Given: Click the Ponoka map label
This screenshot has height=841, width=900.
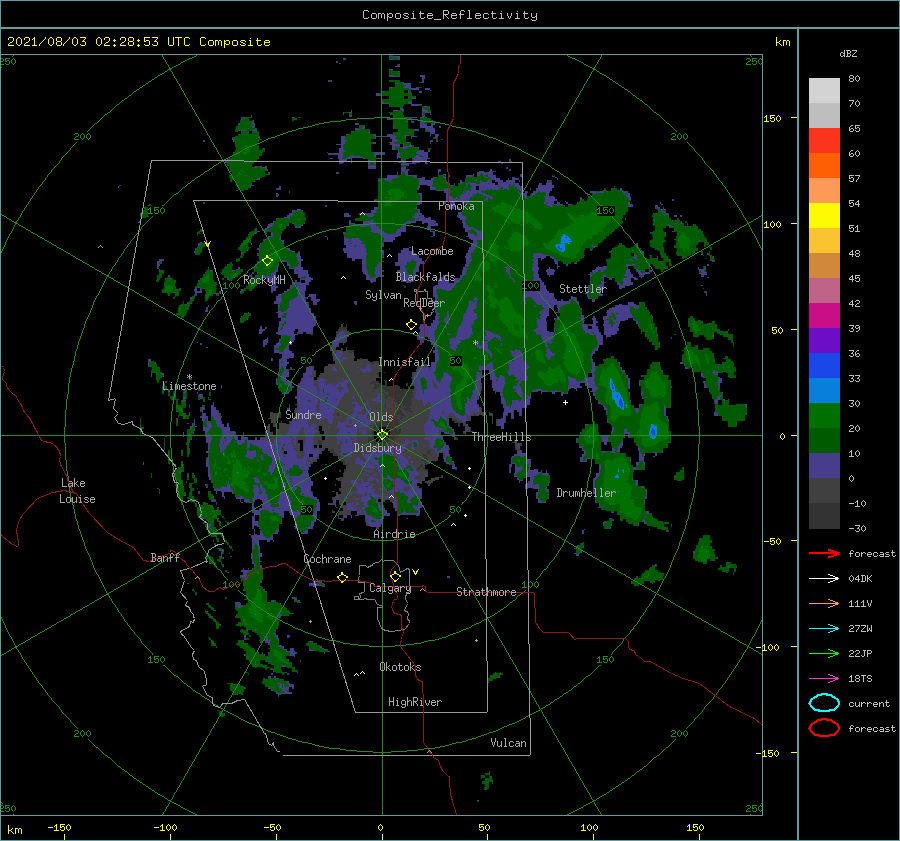Looking at the screenshot, I should 456,206.
